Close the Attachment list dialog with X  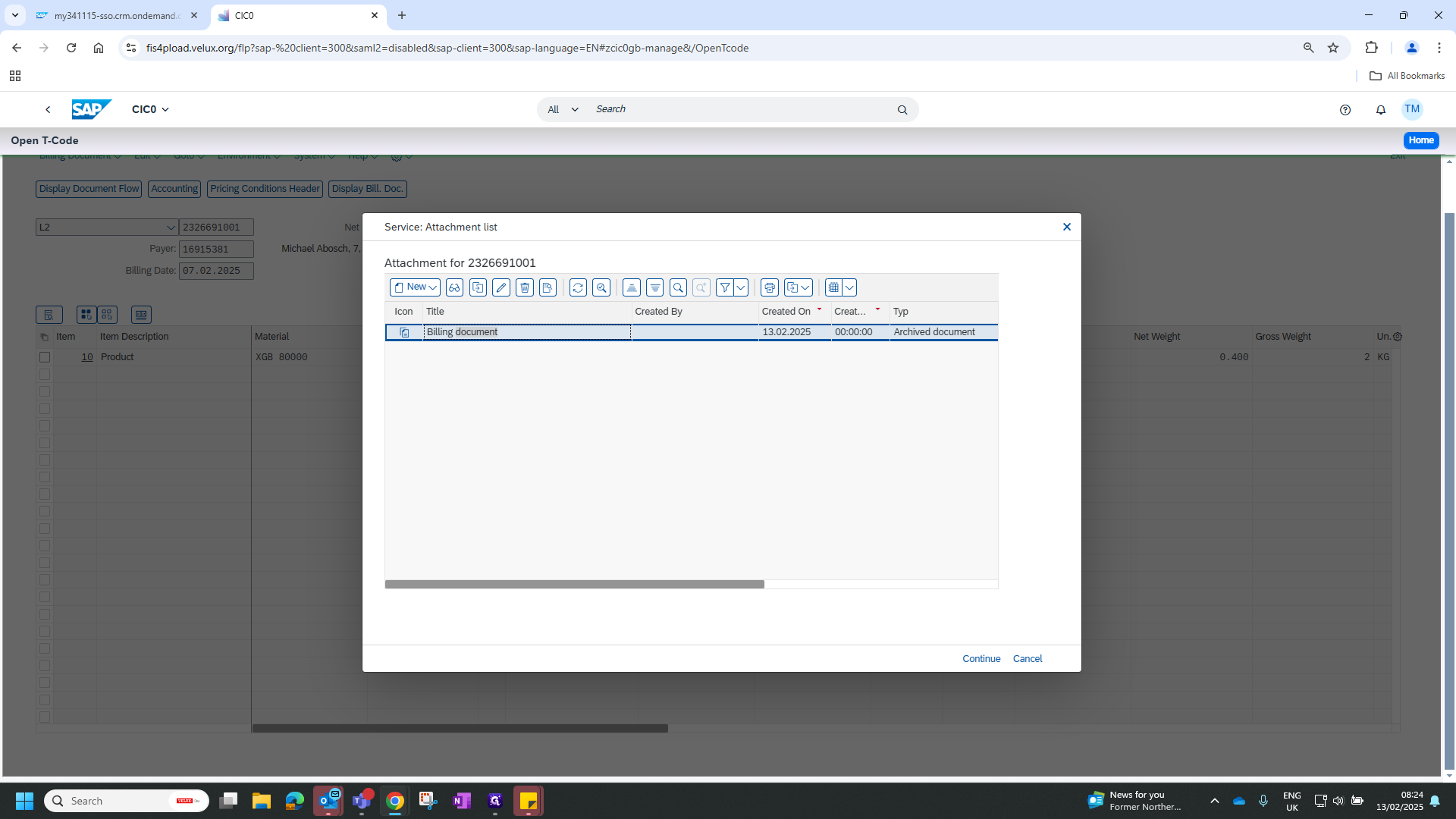[x=1067, y=227]
